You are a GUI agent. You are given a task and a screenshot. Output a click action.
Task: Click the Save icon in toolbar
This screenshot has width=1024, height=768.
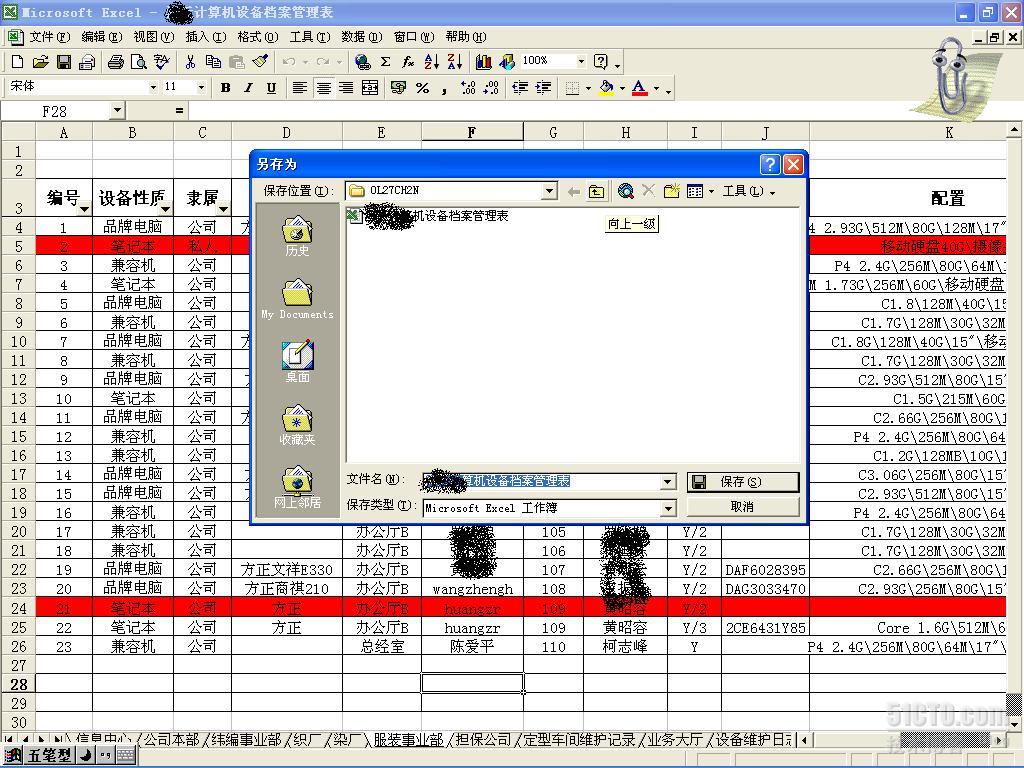point(64,62)
